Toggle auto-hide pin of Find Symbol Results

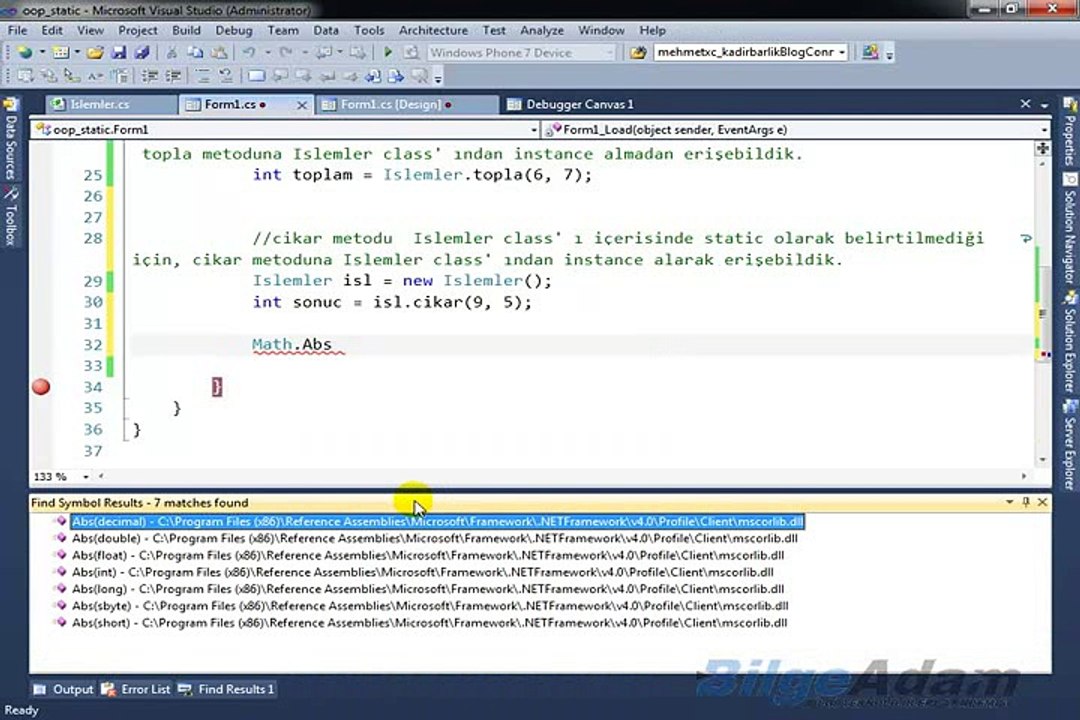click(1026, 502)
